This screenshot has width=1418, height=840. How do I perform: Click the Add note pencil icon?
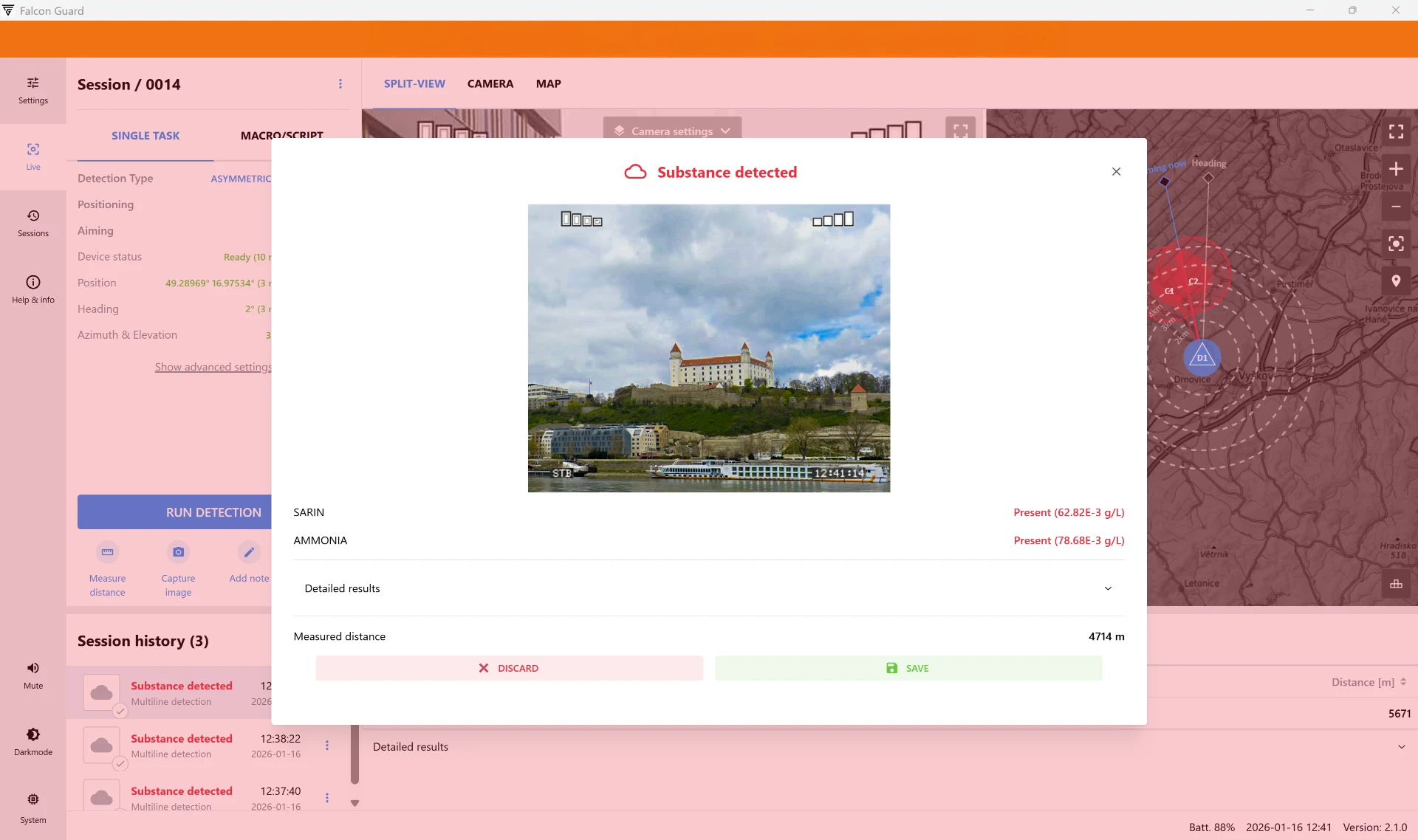[249, 552]
